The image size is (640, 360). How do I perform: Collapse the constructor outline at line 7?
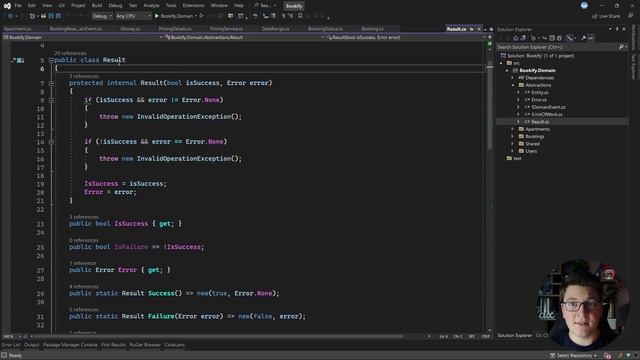click(51, 83)
